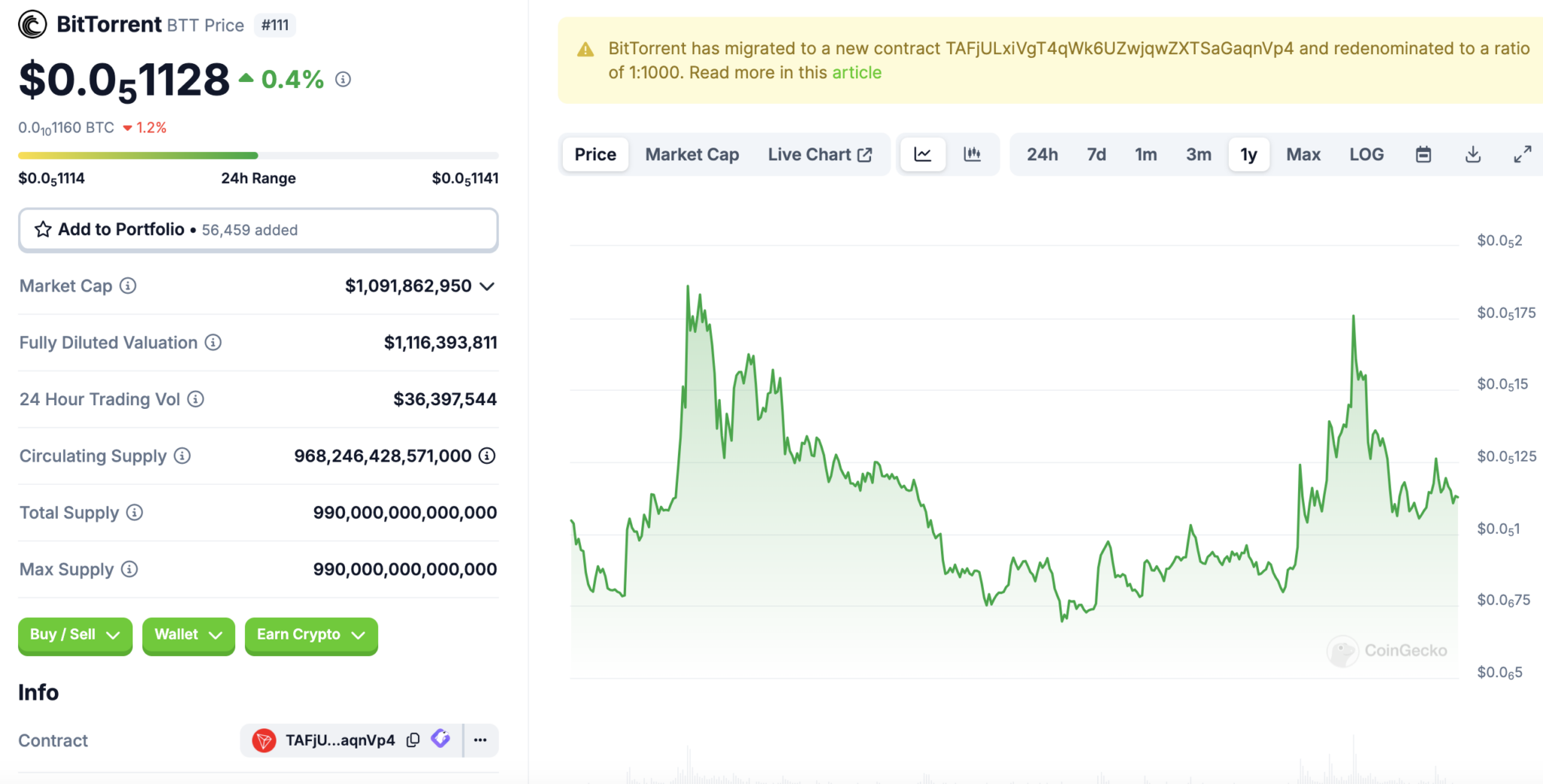The image size is (1543, 784).
Task: Activate the 24h chart timeframe
Action: click(1043, 154)
